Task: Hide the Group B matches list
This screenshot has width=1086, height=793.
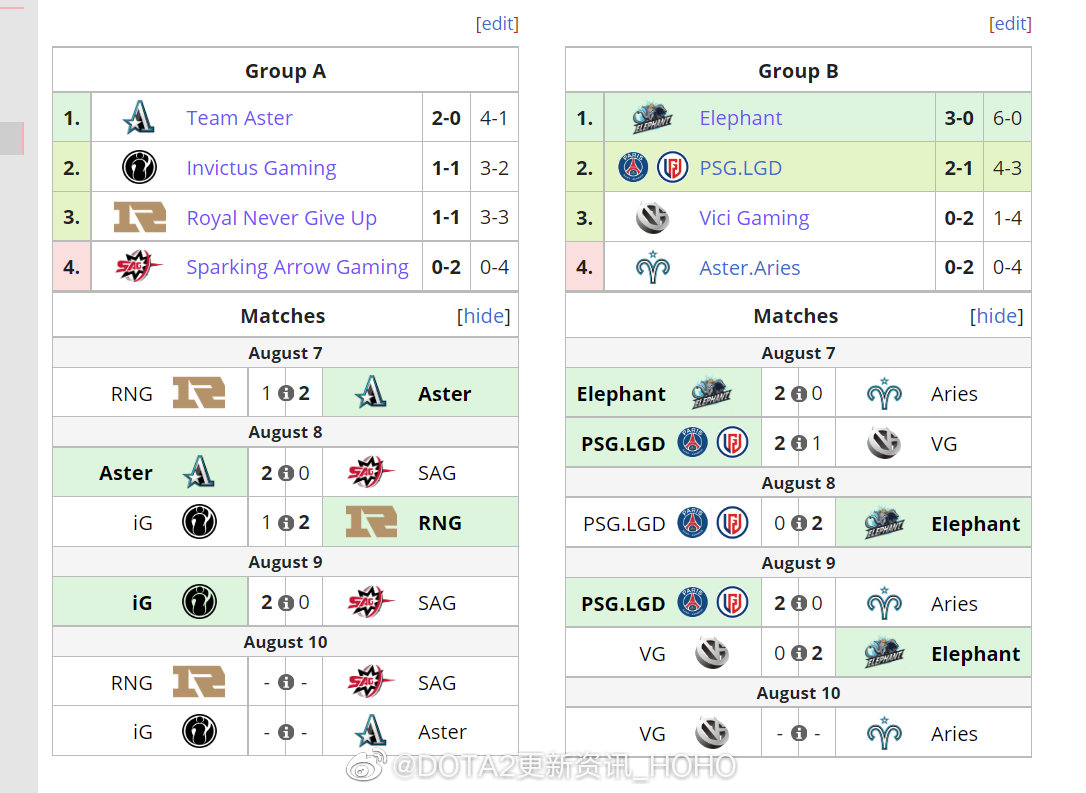Action: point(996,316)
